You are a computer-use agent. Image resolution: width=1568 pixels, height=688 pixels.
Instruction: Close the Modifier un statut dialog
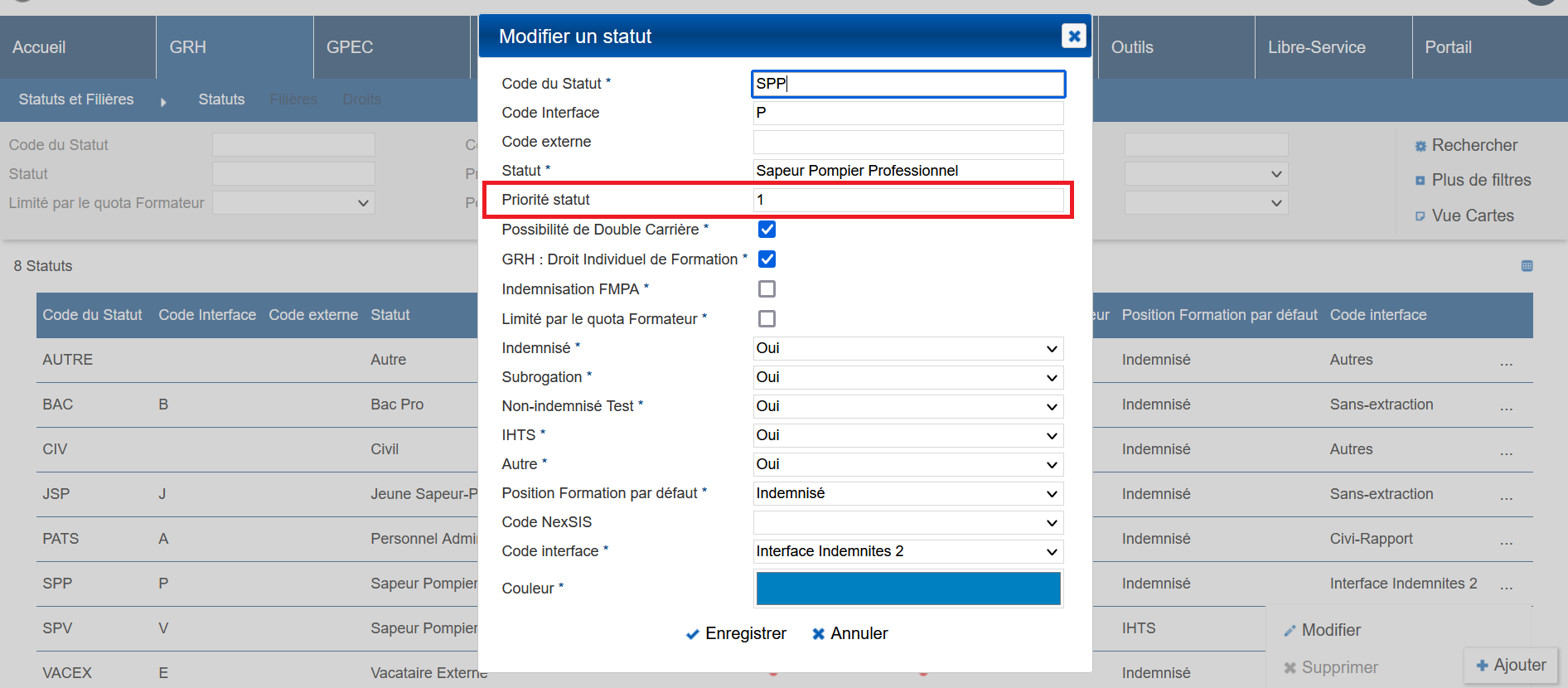coord(1073,36)
